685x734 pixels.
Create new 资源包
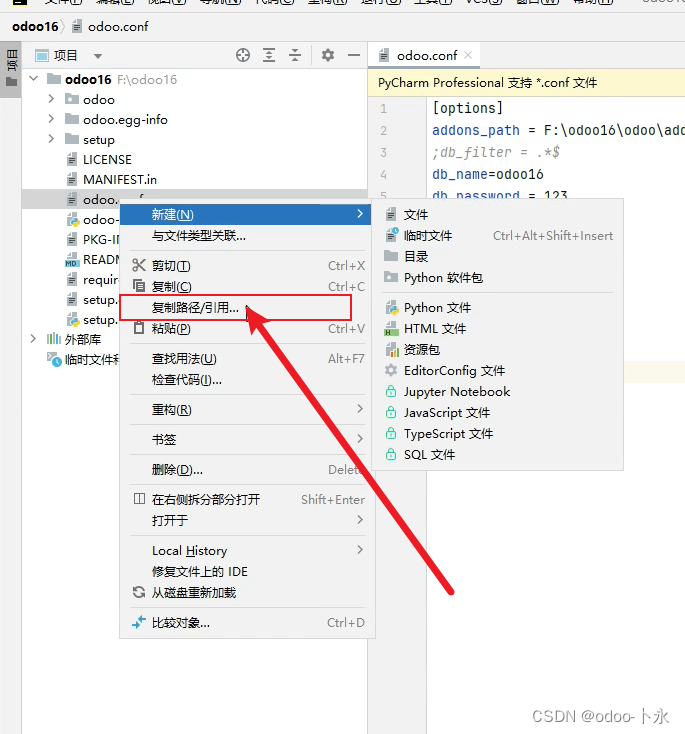point(498,350)
